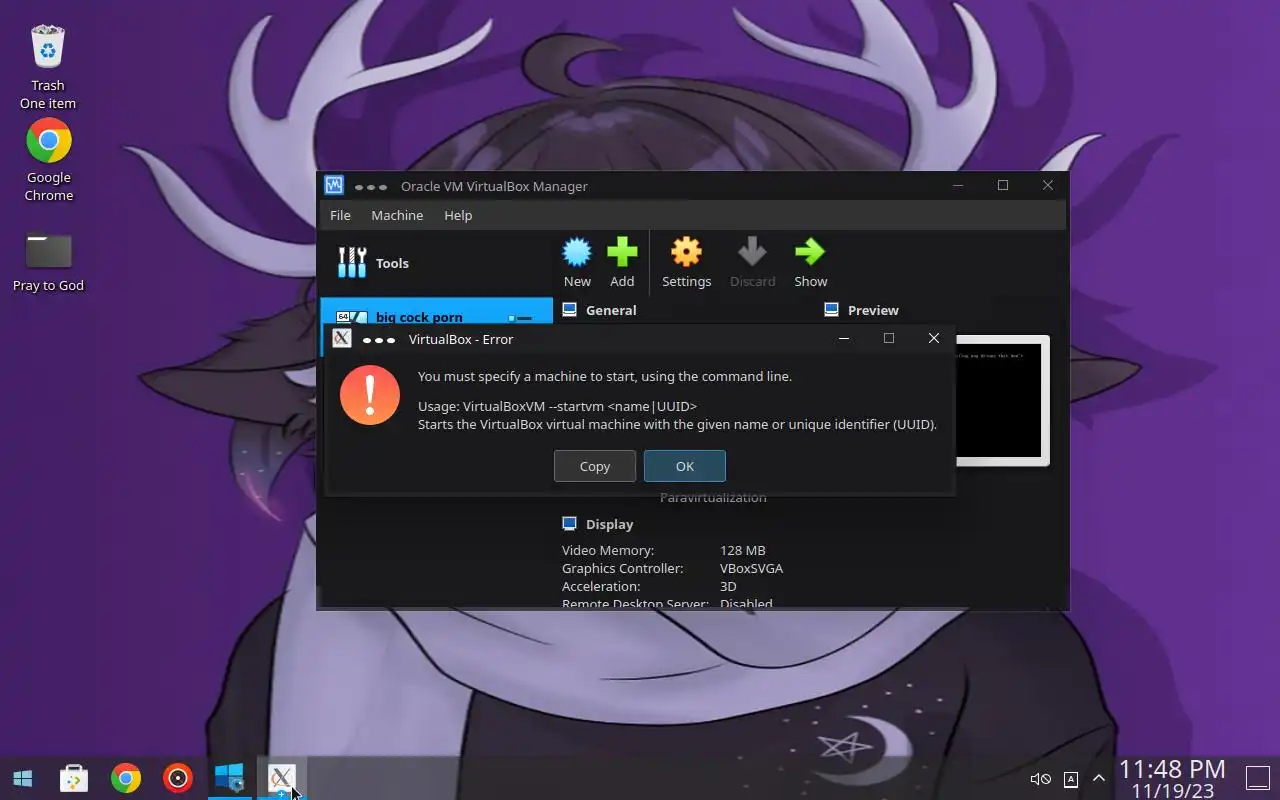
Task: Close the VirtualBox Manager window
Action: pos(1047,185)
